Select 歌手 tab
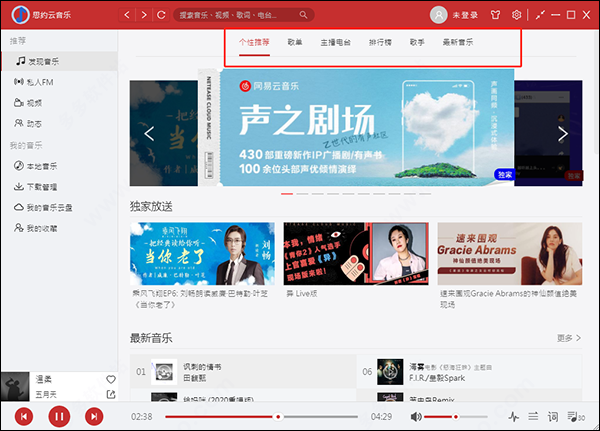The width and height of the screenshot is (600, 431). pos(417,42)
